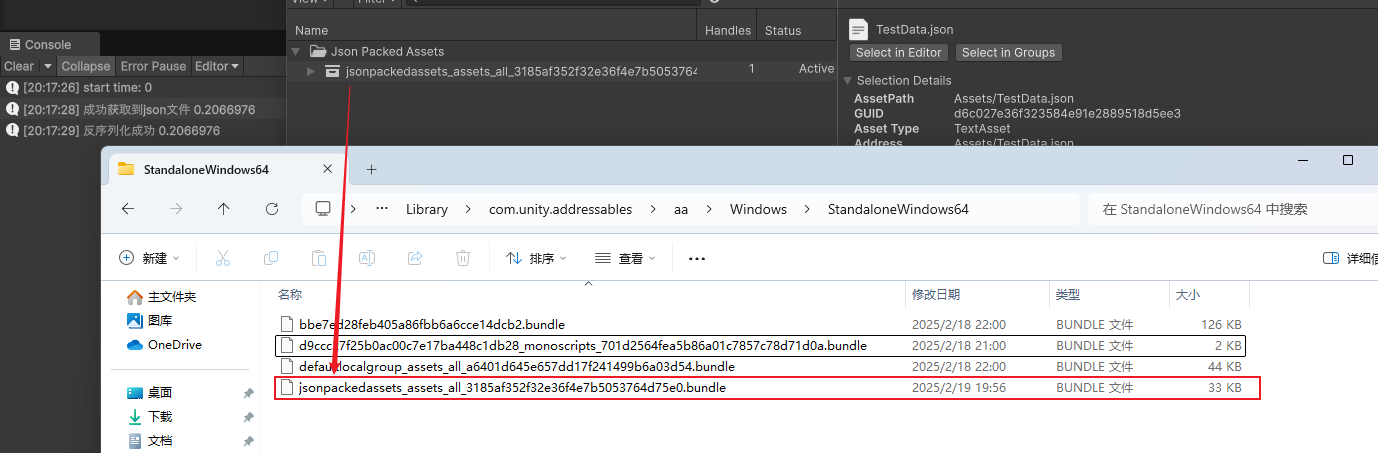Click the AssetPath value Assets/TestData.json
The image size is (1378, 453).
[1014, 99]
